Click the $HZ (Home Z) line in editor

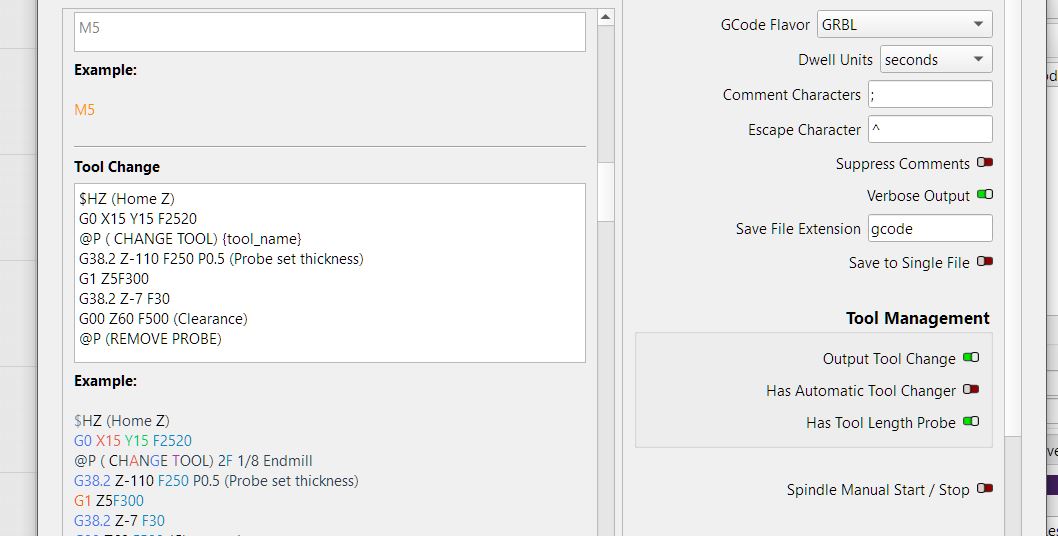coord(127,199)
